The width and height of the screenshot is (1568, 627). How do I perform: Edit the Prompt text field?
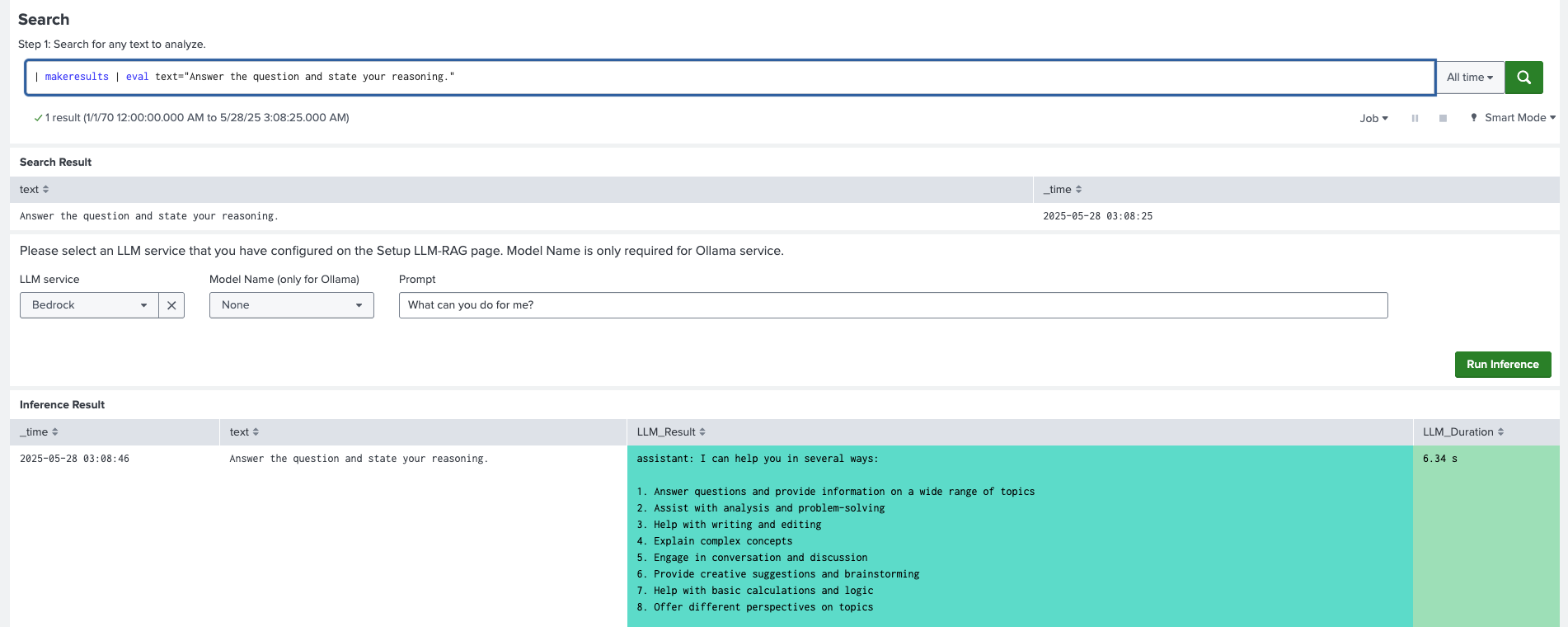tap(894, 305)
